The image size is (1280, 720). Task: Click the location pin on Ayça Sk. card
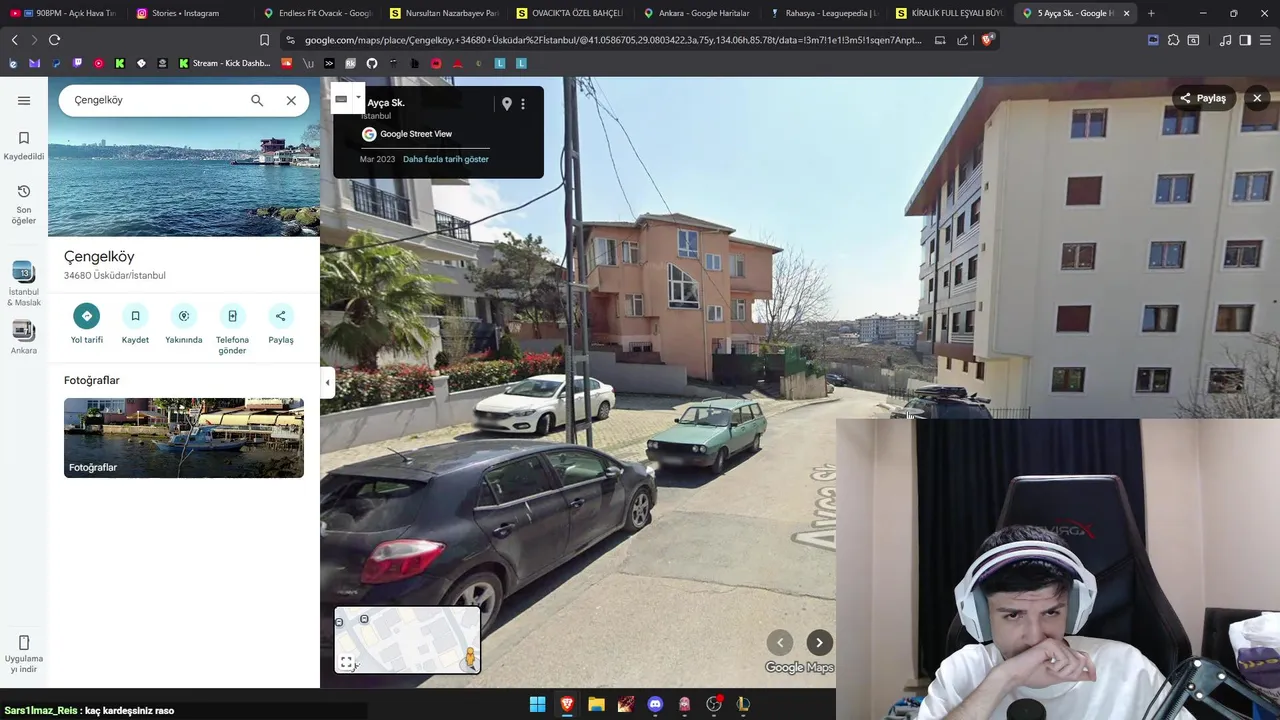(x=506, y=104)
